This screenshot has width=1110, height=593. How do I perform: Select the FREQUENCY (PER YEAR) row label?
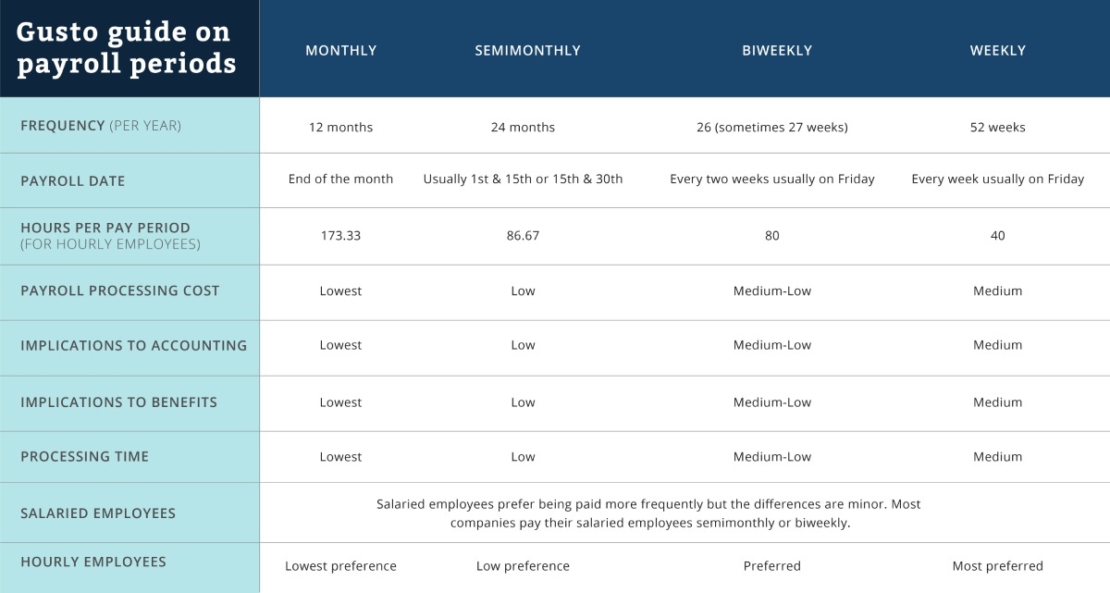tap(101, 126)
